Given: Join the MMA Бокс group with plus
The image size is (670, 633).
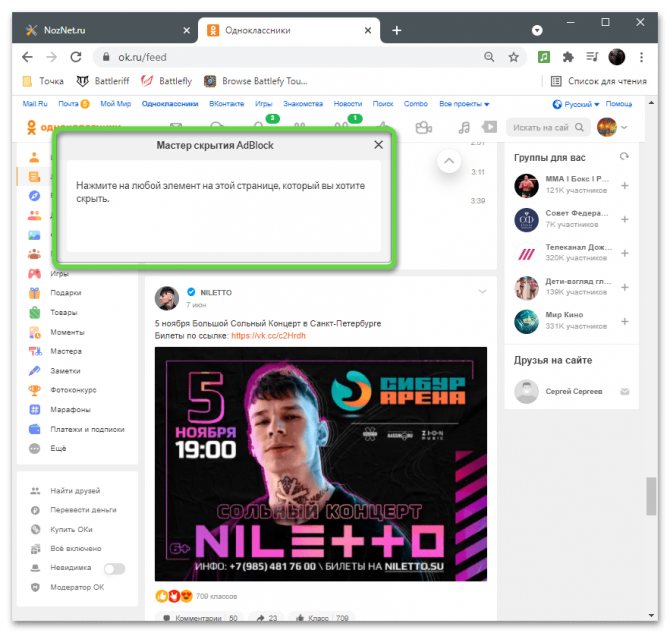Looking at the screenshot, I should 625,185.
